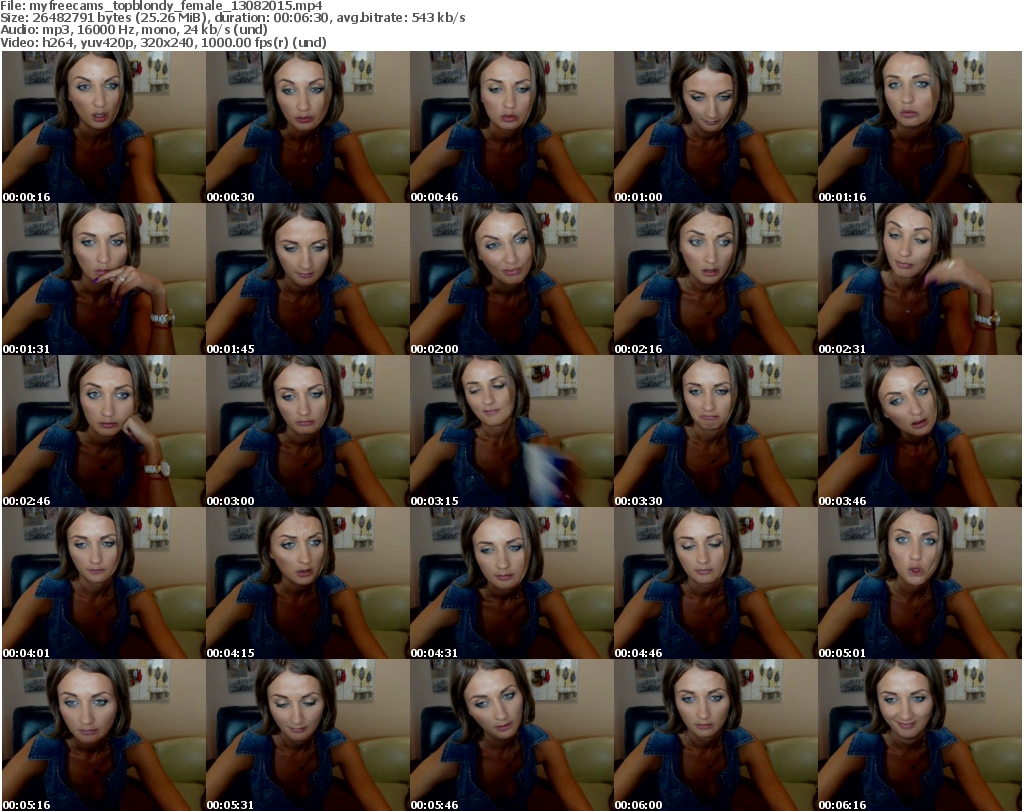Select the thumbnail frame stamped 00:00:30

pyautogui.click(x=308, y=127)
